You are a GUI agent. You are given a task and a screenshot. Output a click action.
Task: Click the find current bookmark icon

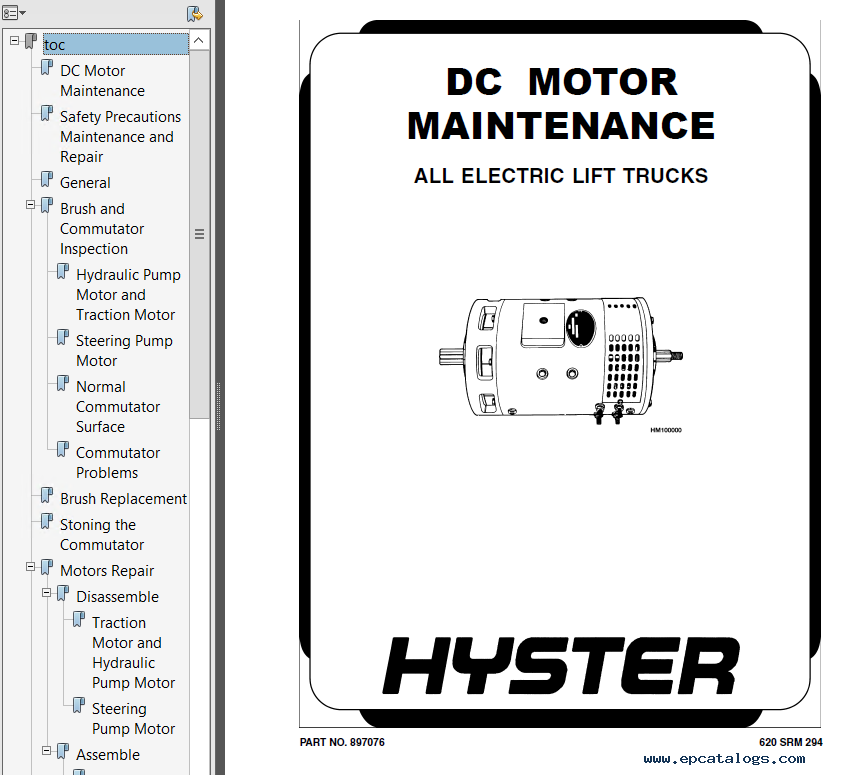[194, 14]
